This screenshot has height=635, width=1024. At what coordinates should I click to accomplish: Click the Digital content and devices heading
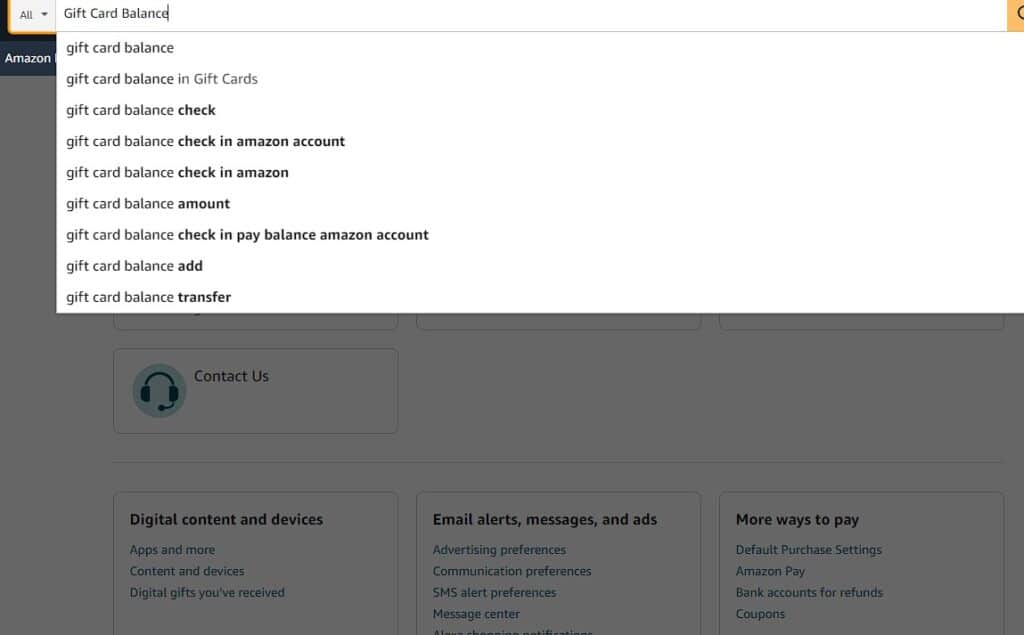pos(226,519)
